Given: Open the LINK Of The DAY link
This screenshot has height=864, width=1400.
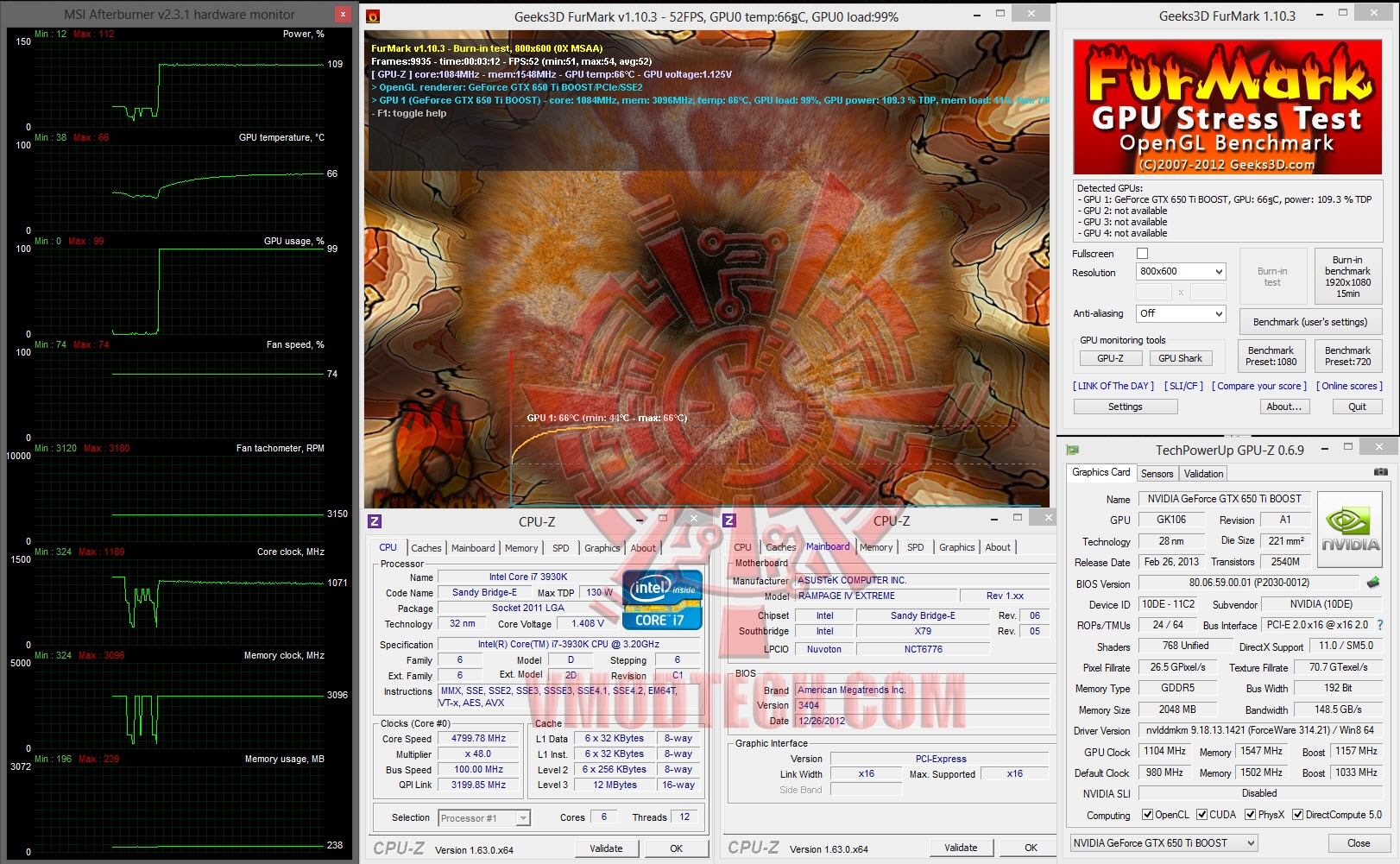Looking at the screenshot, I should 1113,386.
